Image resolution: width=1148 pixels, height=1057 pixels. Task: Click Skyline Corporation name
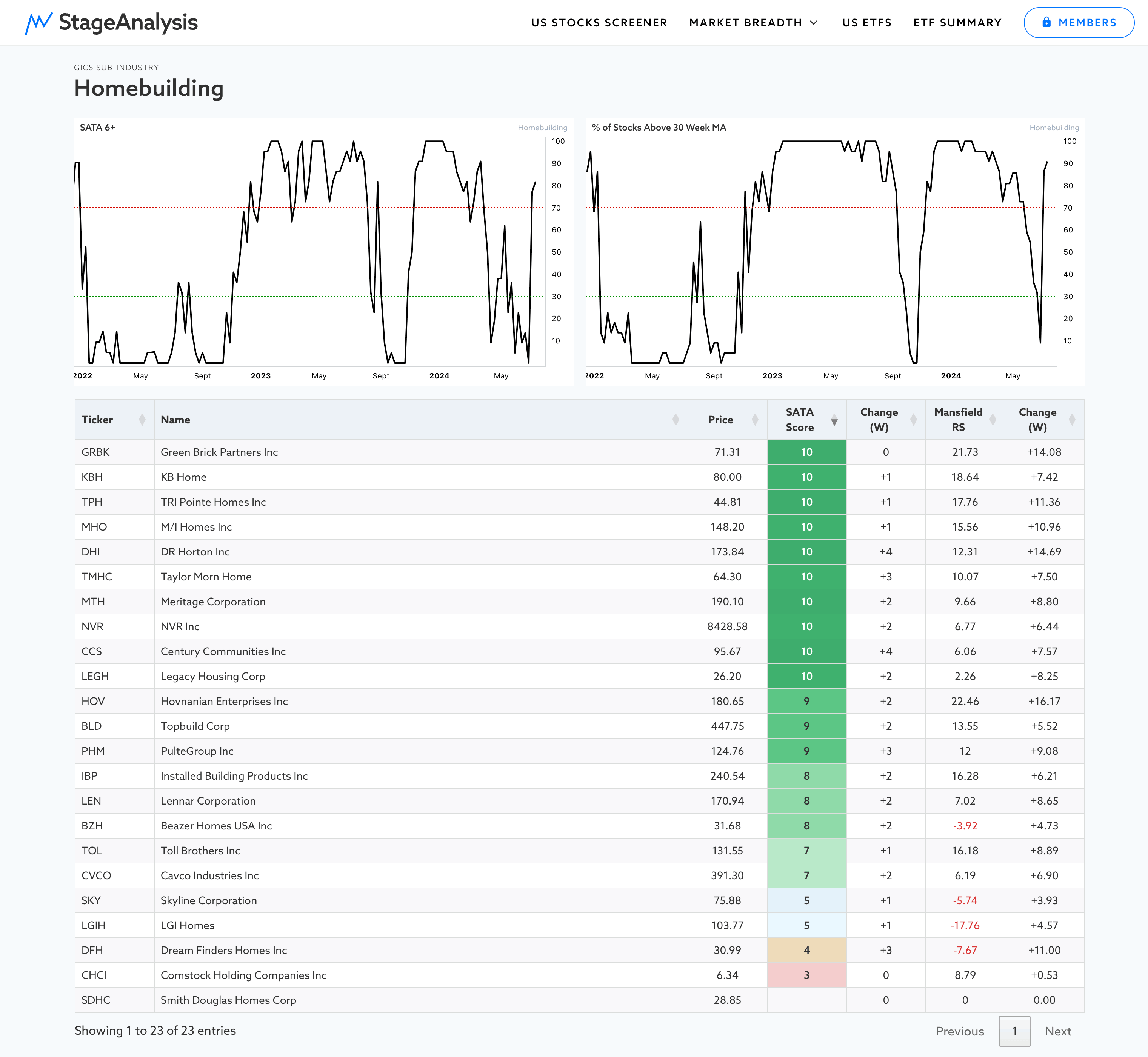(209, 900)
